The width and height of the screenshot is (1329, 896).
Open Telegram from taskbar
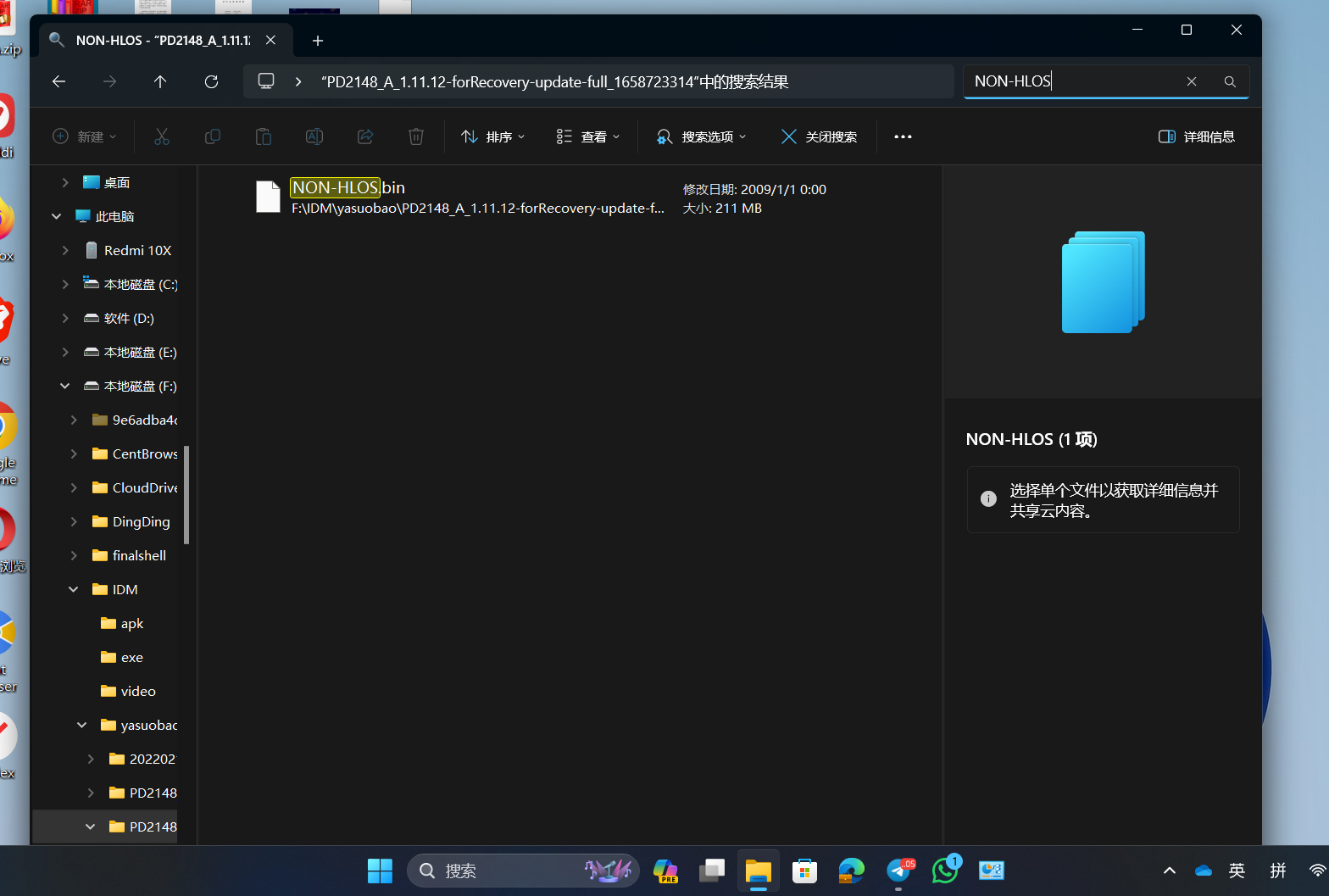click(898, 871)
